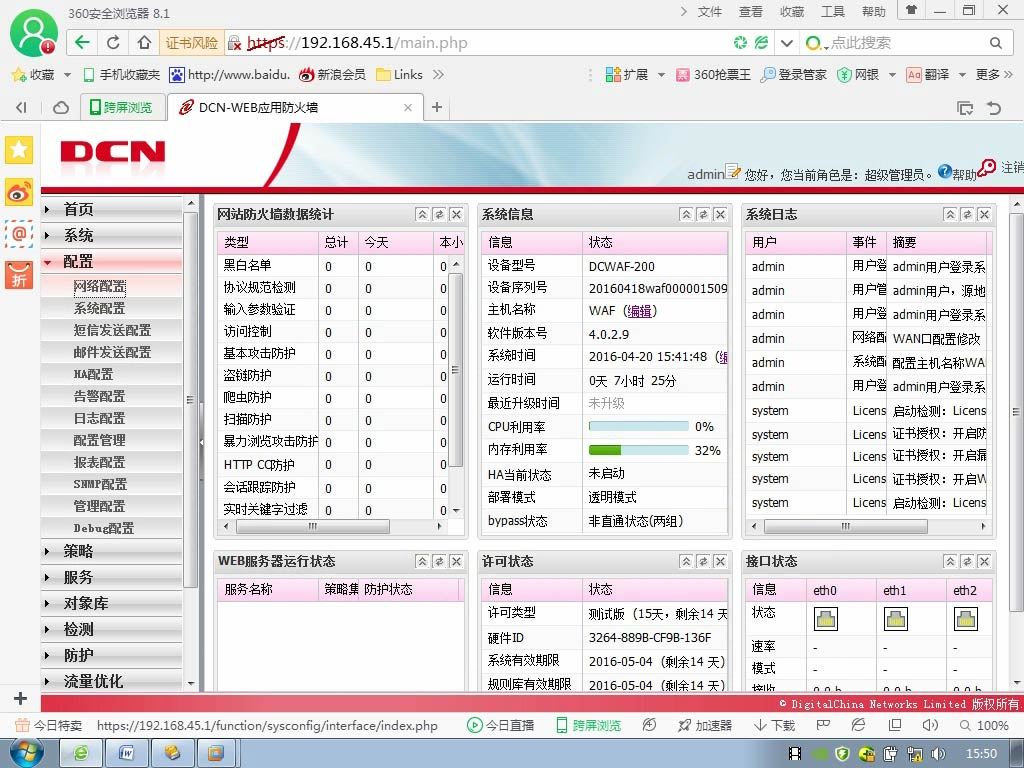Click the browser back arrow button

coord(82,43)
